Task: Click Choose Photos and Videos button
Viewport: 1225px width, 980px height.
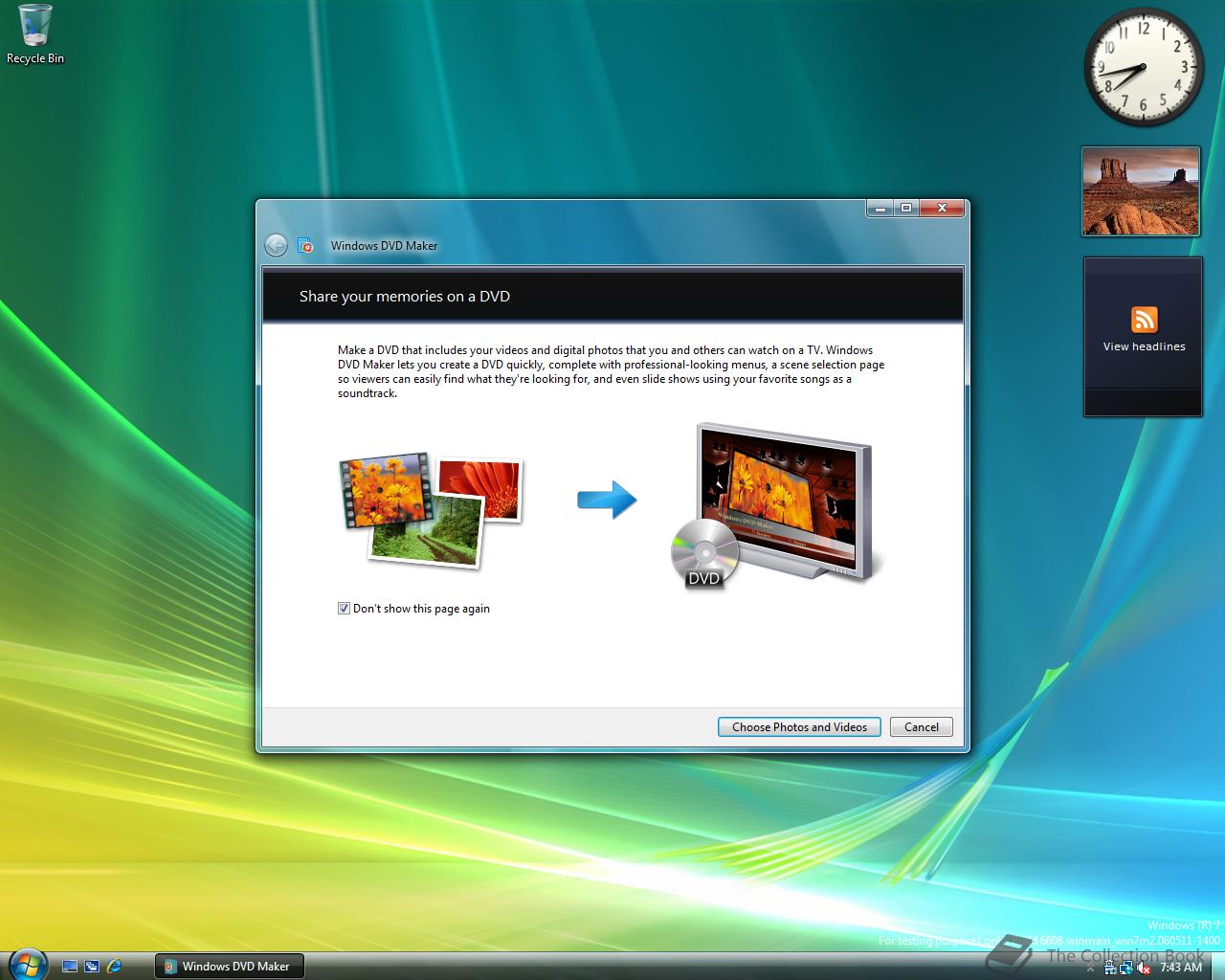Action: [799, 727]
